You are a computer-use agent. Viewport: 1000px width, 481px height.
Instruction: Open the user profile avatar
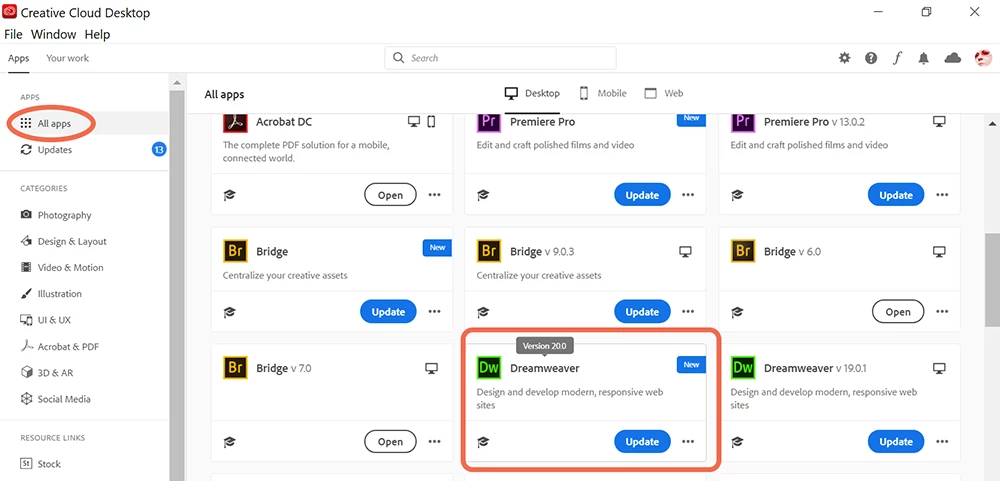[983, 58]
